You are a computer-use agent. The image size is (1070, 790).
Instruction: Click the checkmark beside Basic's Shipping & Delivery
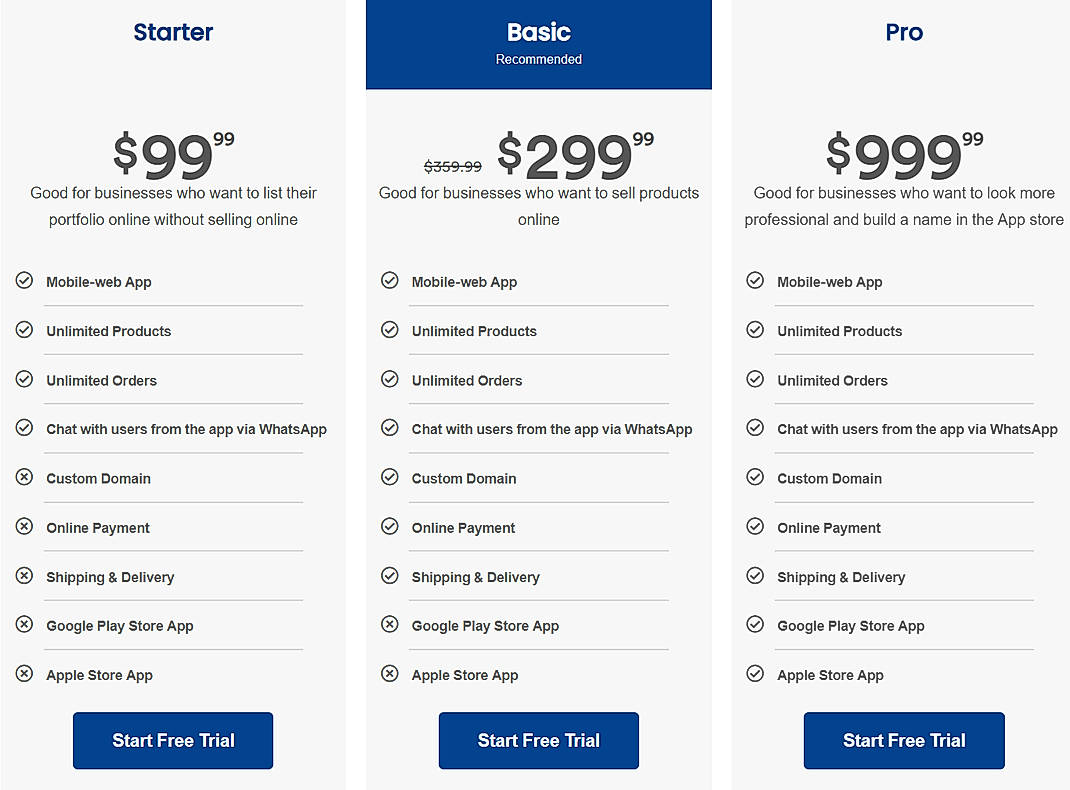[390, 576]
